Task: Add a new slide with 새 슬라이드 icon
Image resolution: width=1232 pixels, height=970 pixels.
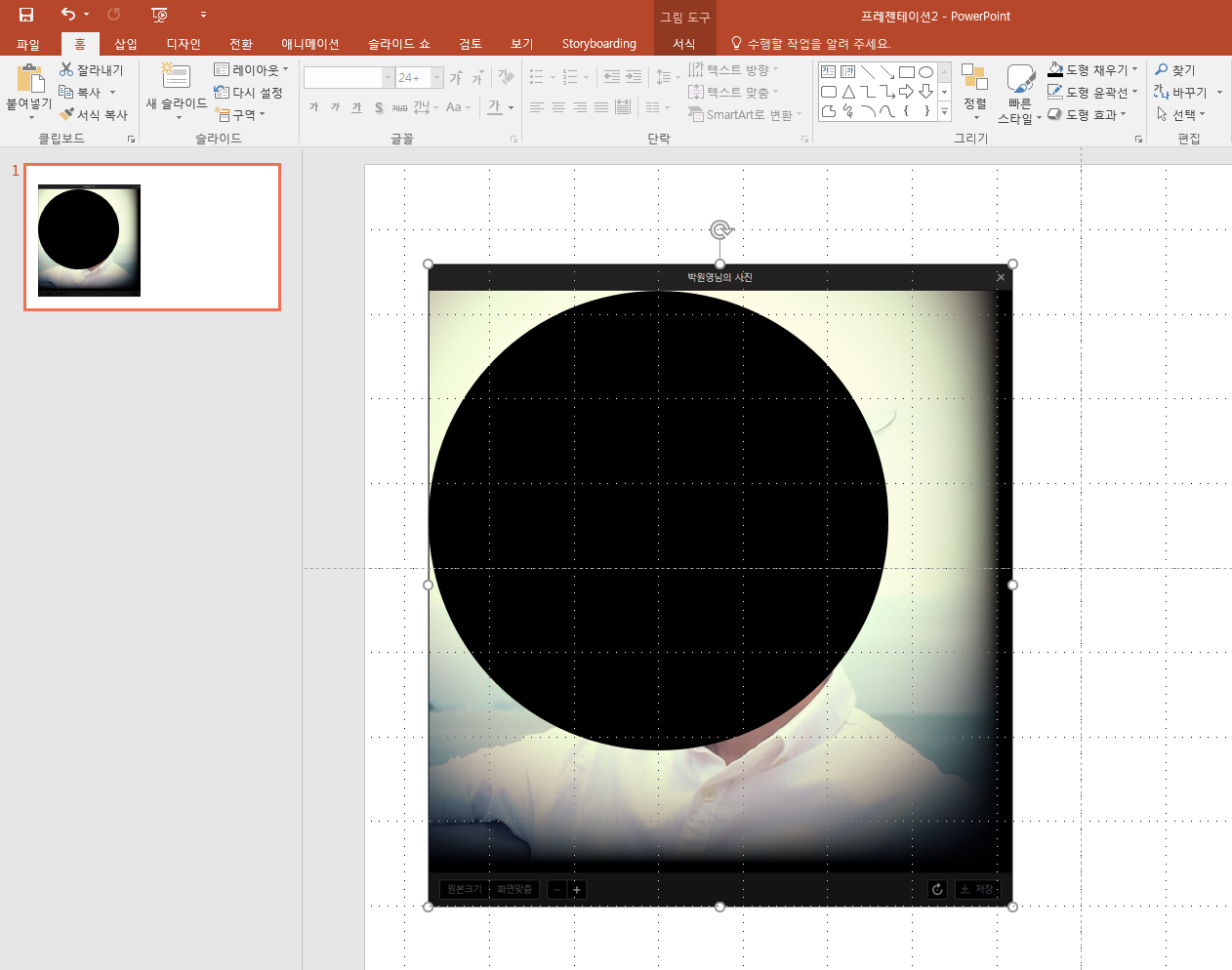Action: (176, 76)
